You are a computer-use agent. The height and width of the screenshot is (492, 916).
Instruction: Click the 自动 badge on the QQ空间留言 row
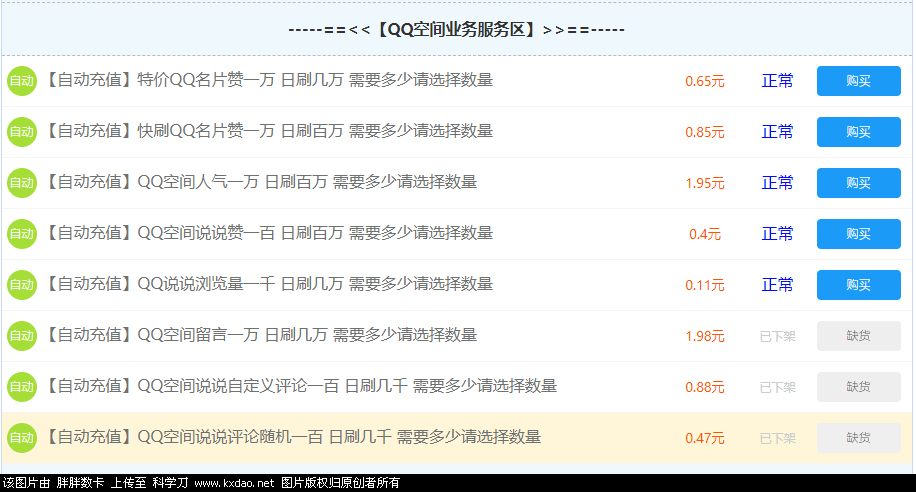click(x=22, y=335)
